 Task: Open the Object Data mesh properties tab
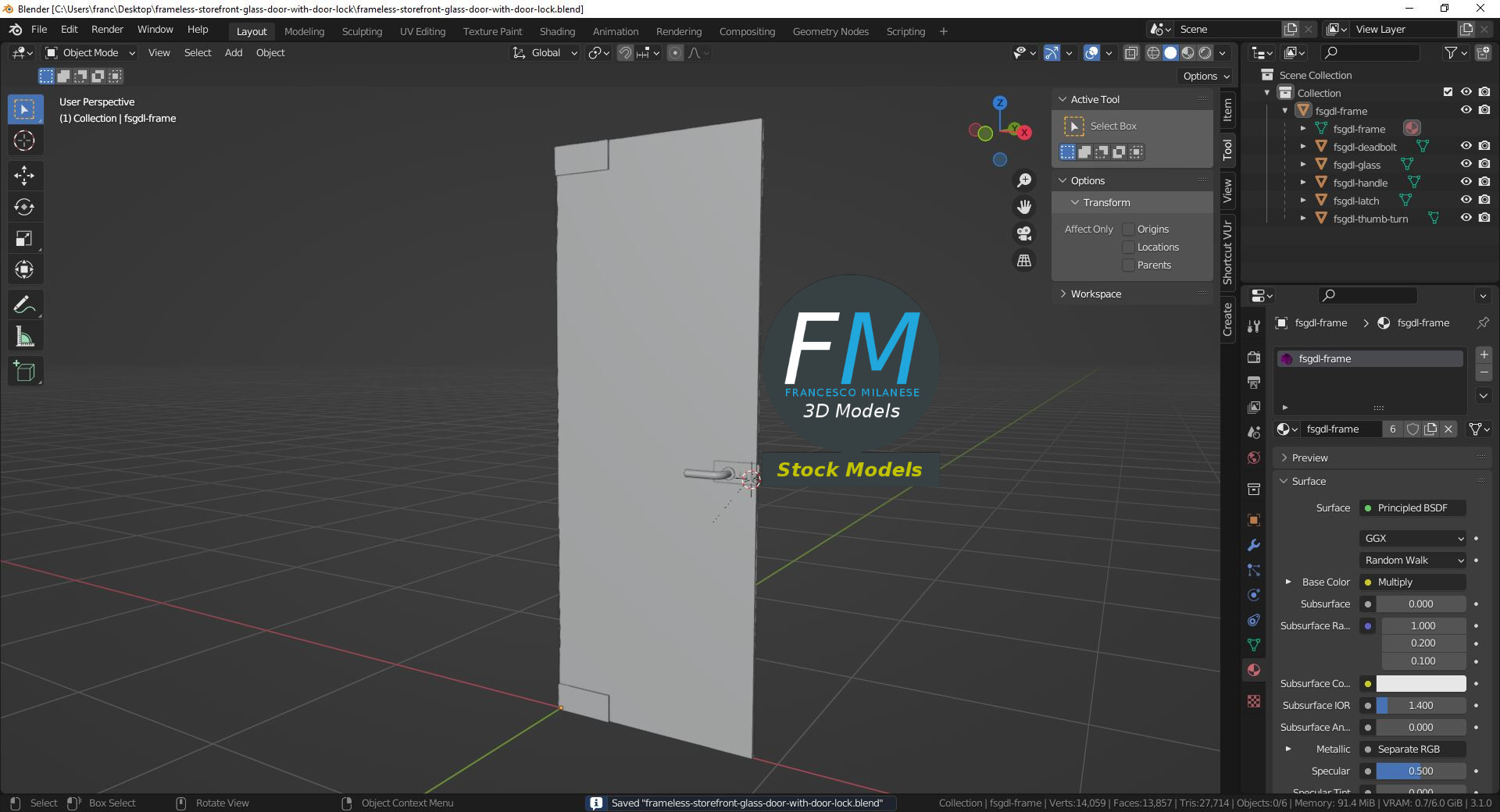(1254, 645)
